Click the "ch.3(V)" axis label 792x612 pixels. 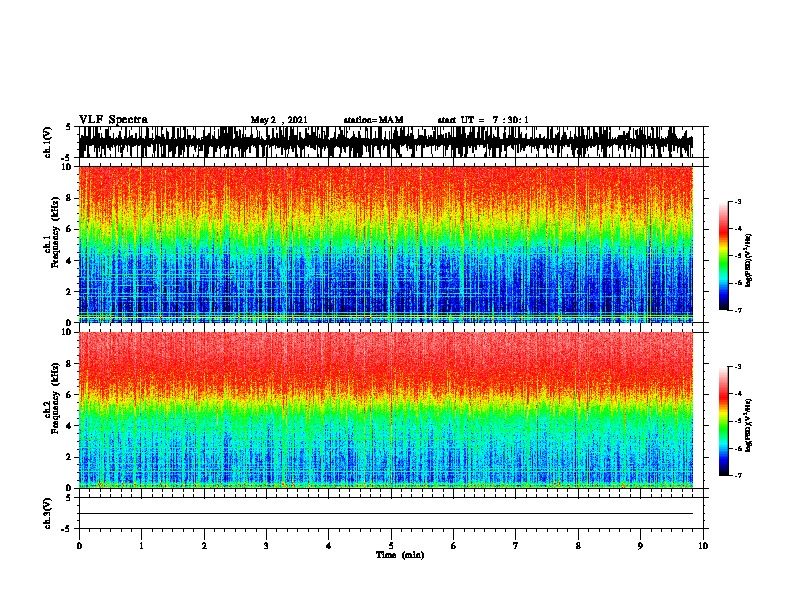[x=48, y=513]
